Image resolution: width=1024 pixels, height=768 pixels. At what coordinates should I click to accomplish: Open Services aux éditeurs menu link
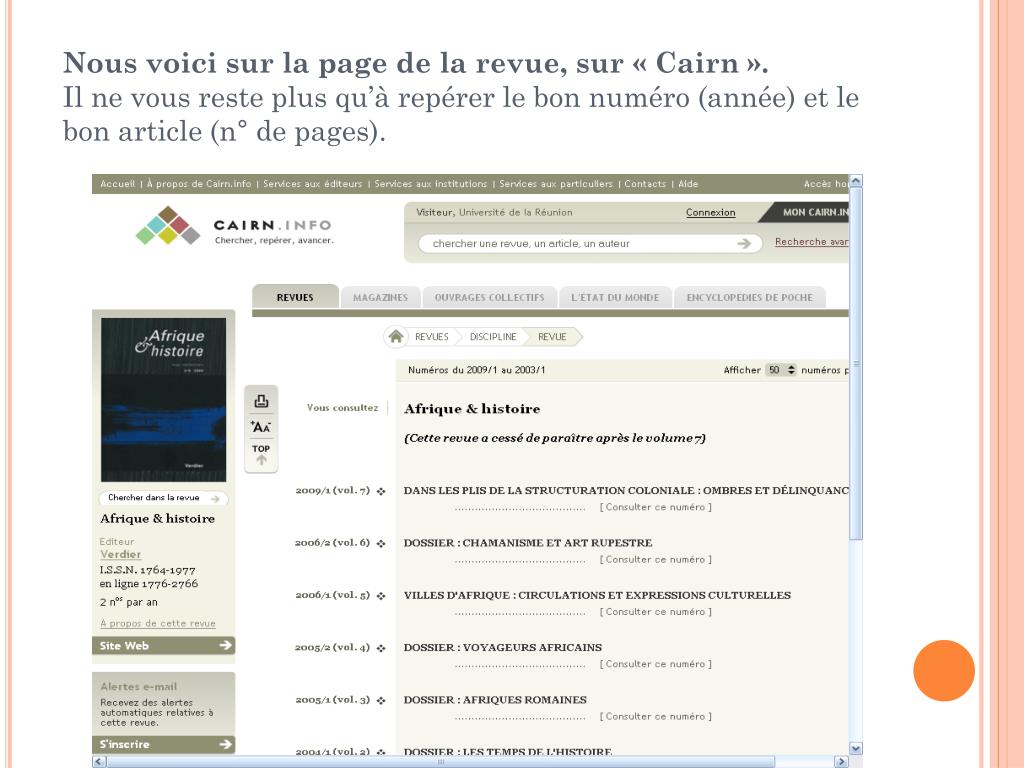point(313,184)
